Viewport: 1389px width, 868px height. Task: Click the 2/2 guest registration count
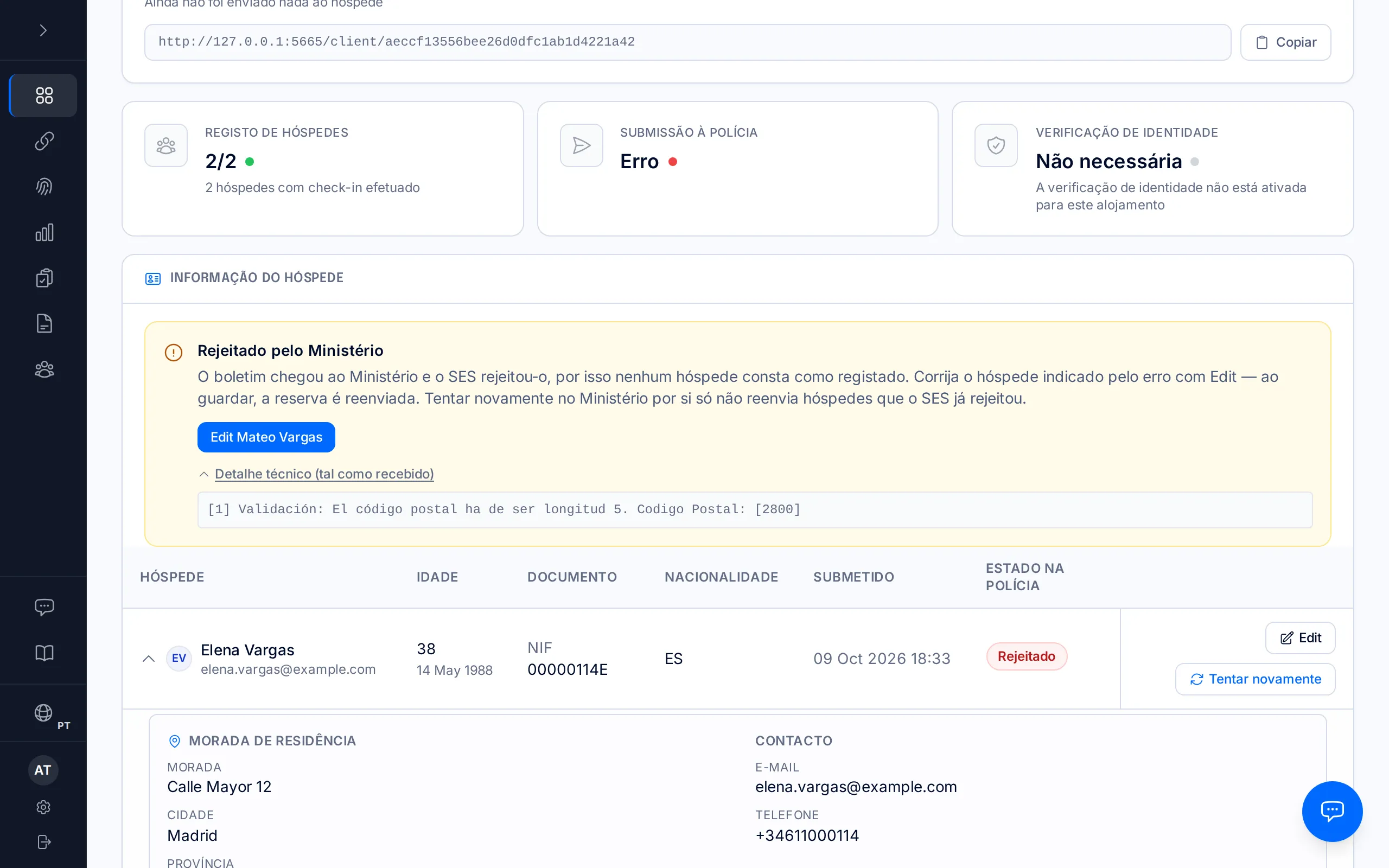(x=221, y=161)
